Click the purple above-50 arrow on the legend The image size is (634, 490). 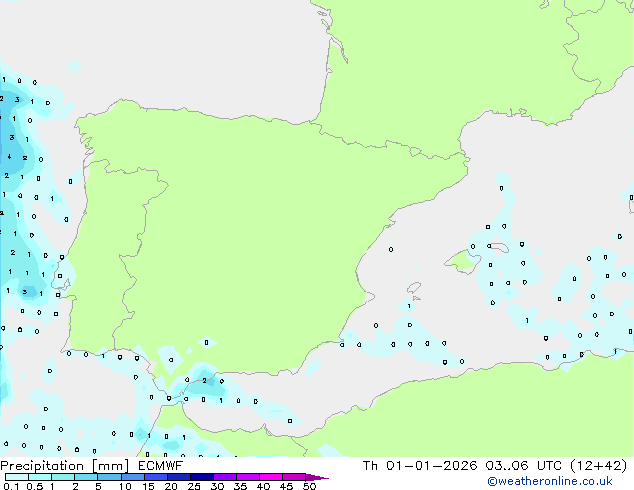pyautogui.click(x=317, y=477)
